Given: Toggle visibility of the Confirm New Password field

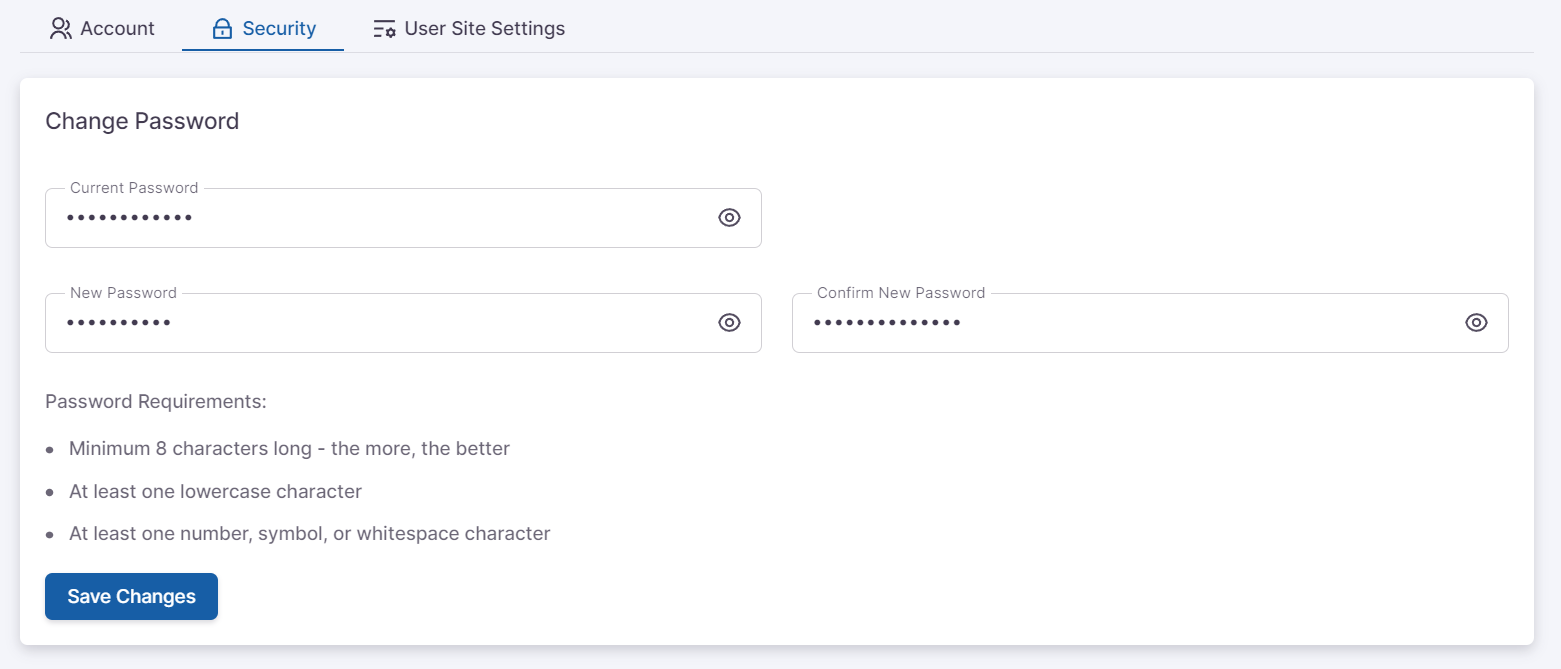Looking at the screenshot, I should click(x=1476, y=323).
